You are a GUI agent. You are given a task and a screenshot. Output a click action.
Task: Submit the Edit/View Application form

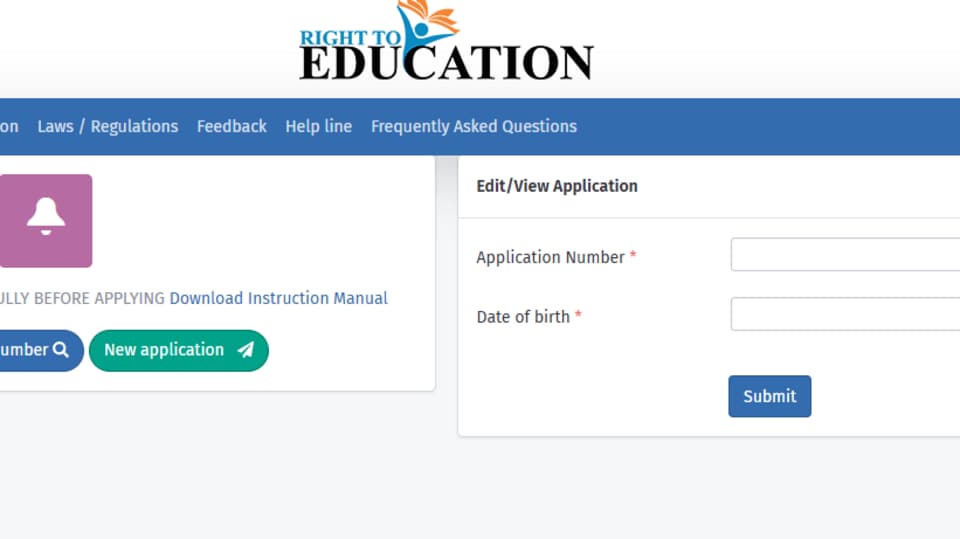(x=770, y=396)
